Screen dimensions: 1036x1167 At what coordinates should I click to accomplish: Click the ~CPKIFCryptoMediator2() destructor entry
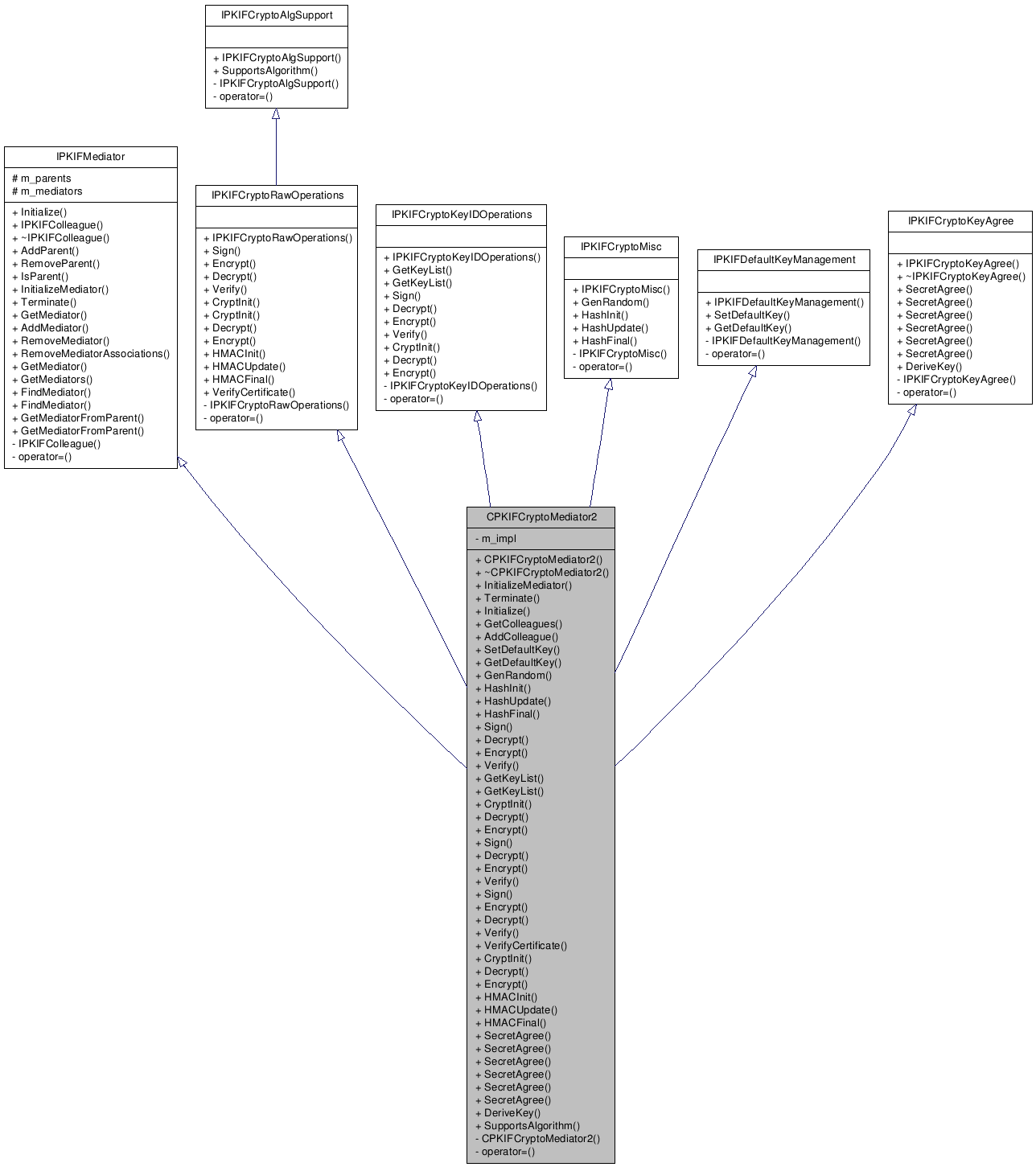click(x=542, y=573)
